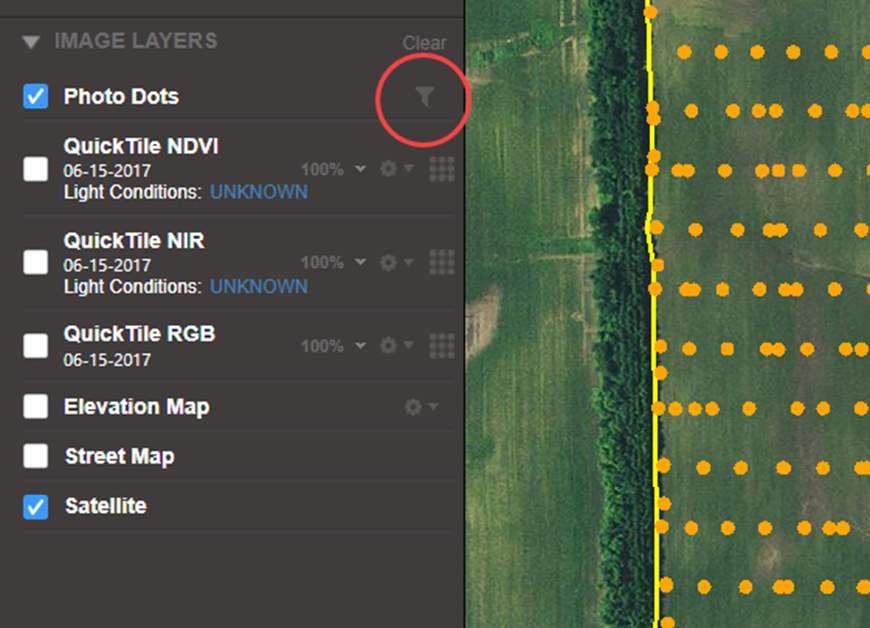Image resolution: width=870 pixels, height=628 pixels.
Task: Click the Clear button
Action: click(x=424, y=43)
